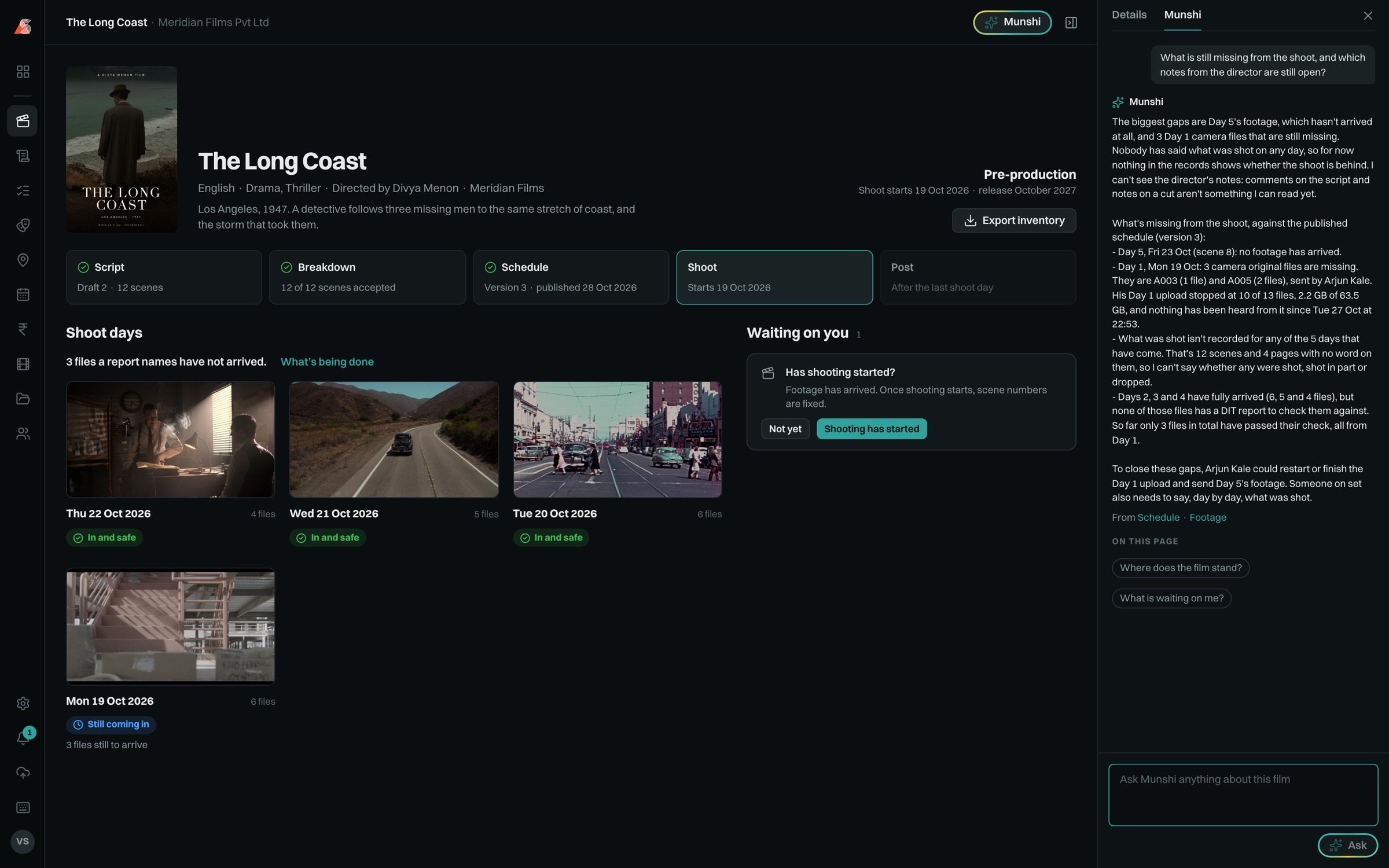The height and width of the screenshot is (868, 1389).
Task: Open Tue 20 Oct 2026 street scene thumbnail
Action: 618,439
